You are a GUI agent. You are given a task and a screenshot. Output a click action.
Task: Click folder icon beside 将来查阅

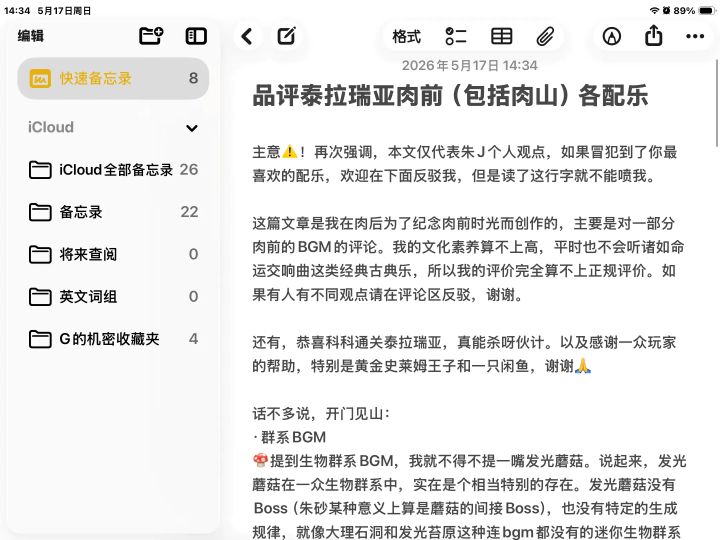point(40,254)
